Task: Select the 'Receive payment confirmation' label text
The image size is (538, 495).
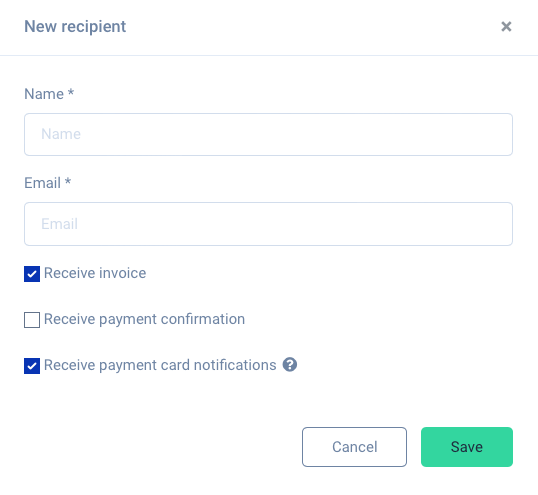Action: pos(144,319)
